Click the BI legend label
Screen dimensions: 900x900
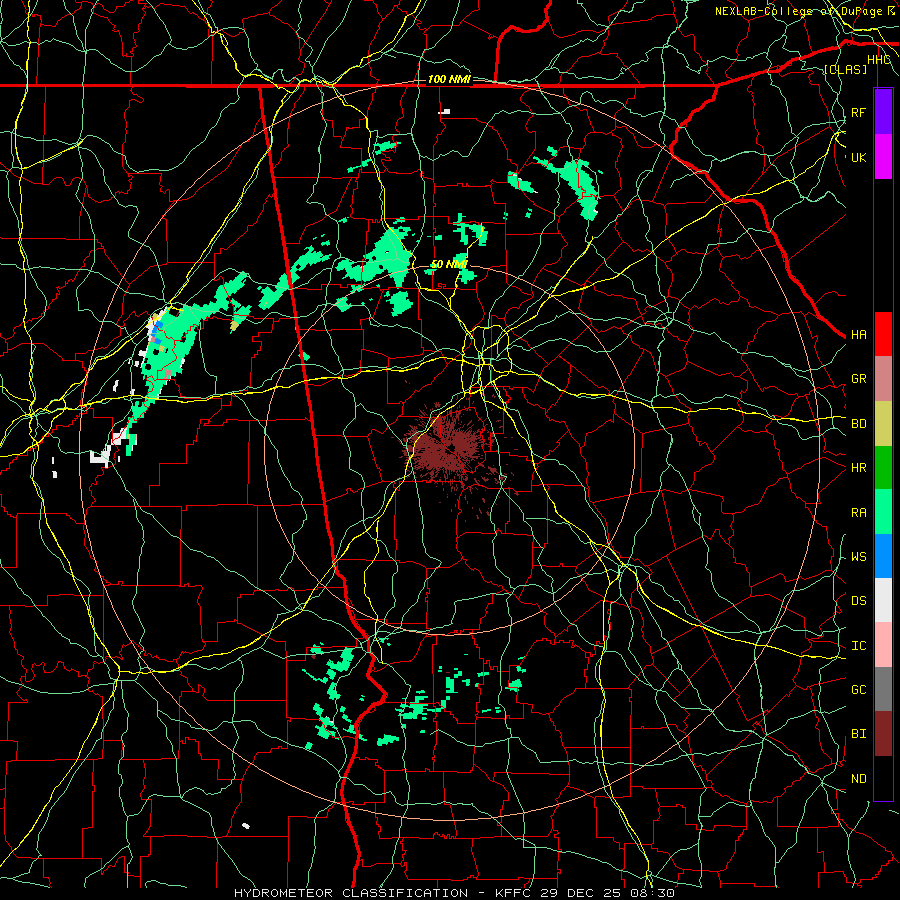859,734
